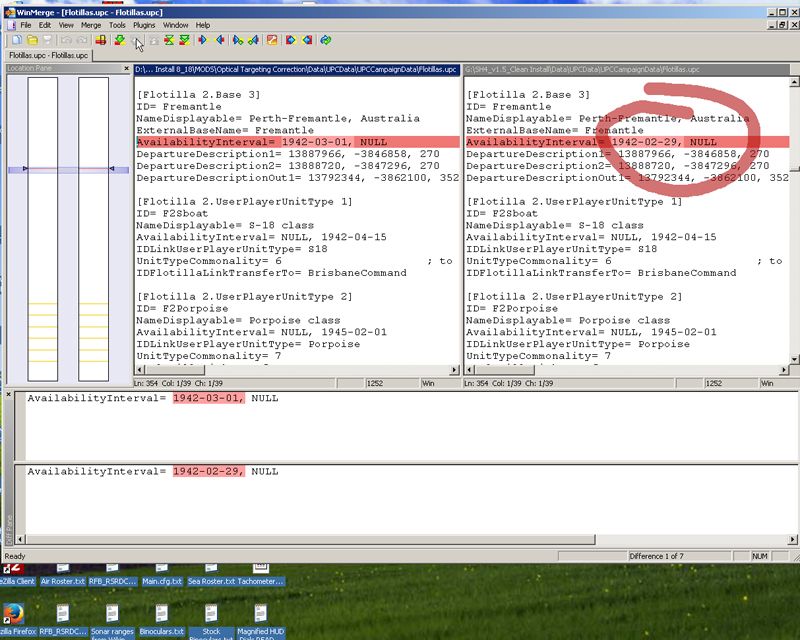
Task: Click the Copy Right toolbar icon
Action: click(x=203, y=40)
